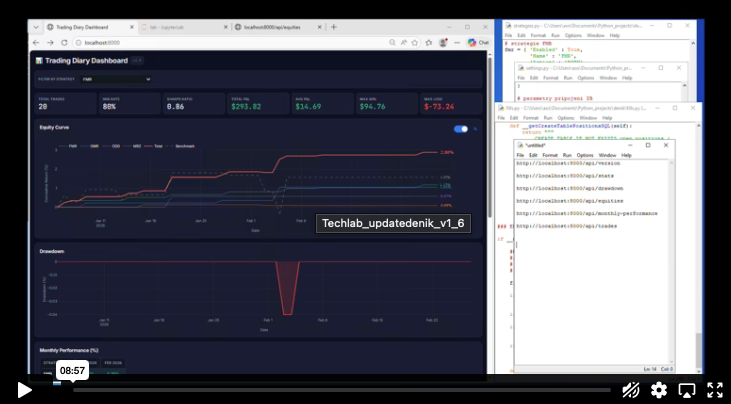Toggle the Equity Curve switch
The height and width of the screenshot is (404, 731).
(x=461, y=129)
